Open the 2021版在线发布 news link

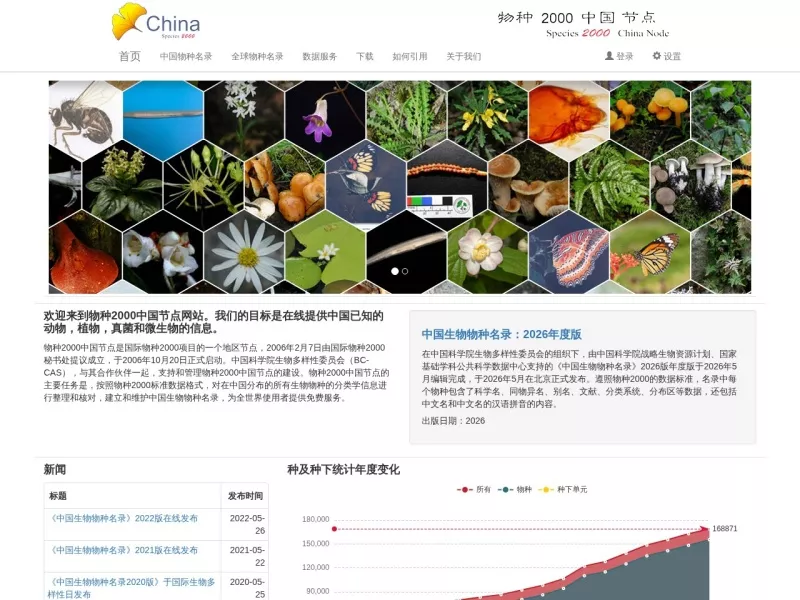[x=122, y=550]
